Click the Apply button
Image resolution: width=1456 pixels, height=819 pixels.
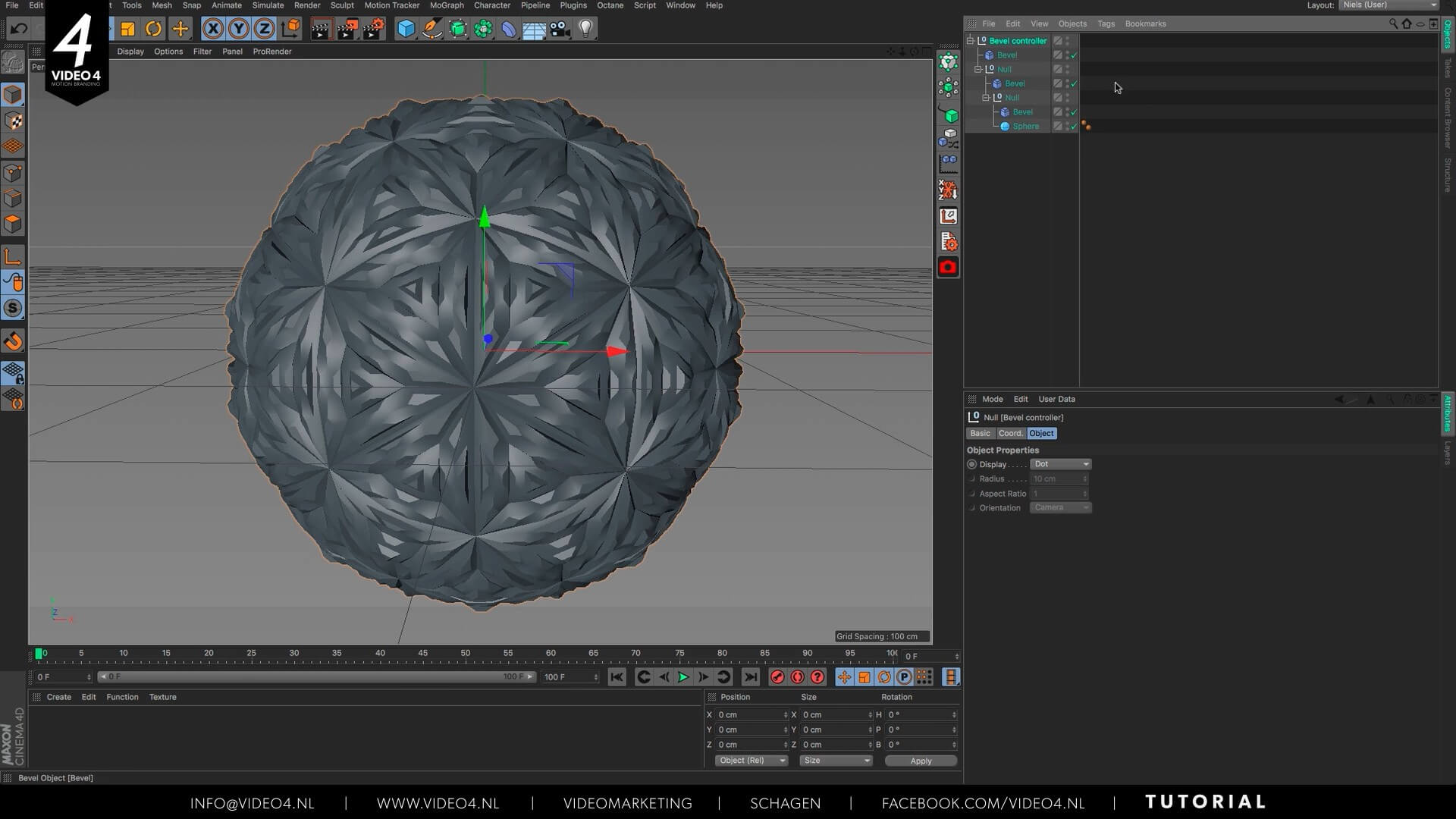click(921, 761)
